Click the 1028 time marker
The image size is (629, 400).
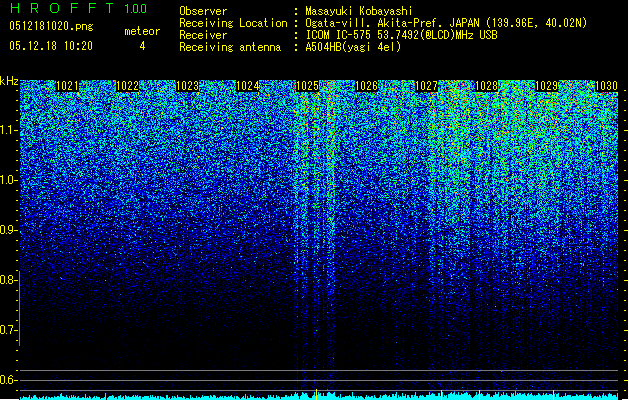point(487,86)
